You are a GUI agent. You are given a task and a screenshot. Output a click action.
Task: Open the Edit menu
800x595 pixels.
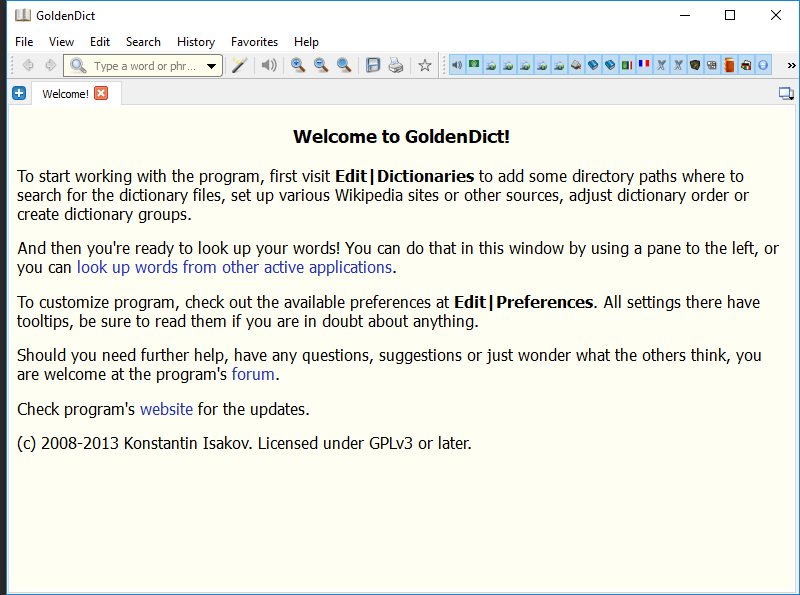[99, 42]
